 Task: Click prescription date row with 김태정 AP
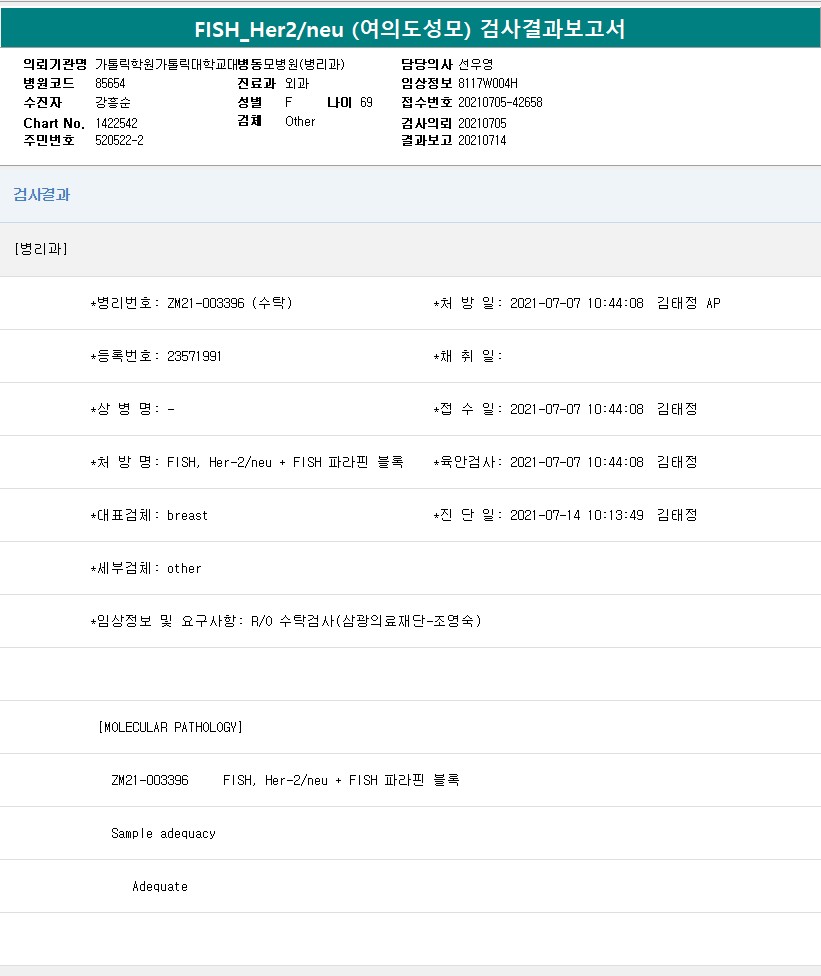click(577, 303)
